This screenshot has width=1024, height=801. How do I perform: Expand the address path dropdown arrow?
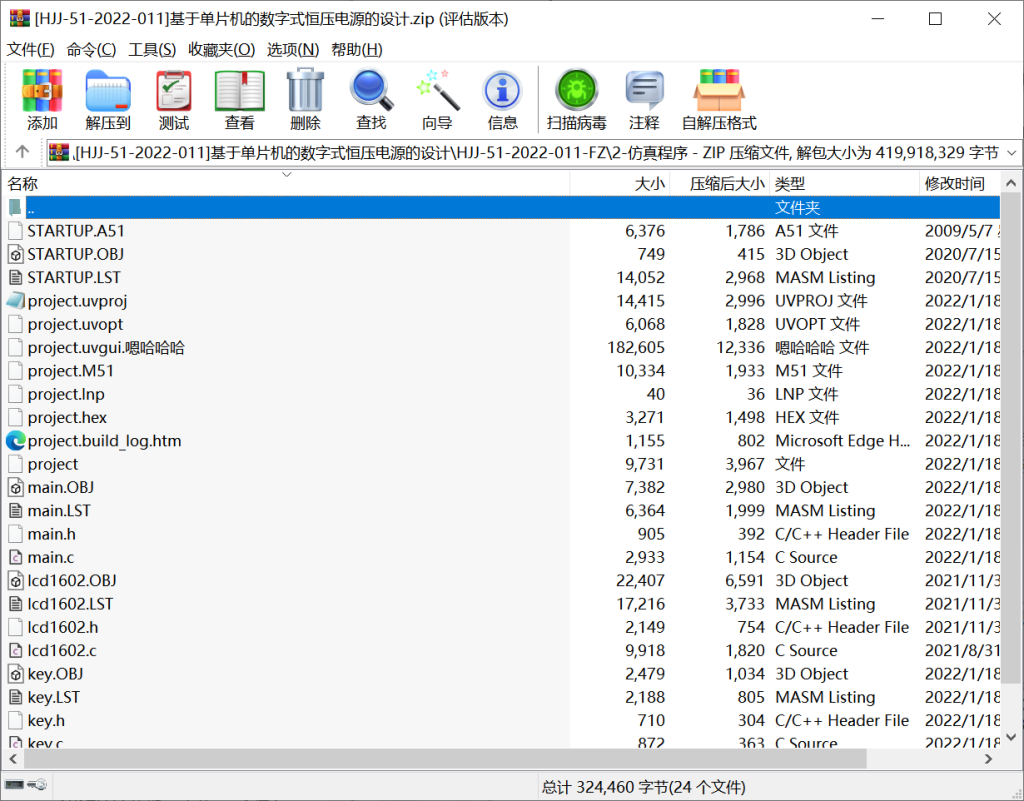[1010, 153]
